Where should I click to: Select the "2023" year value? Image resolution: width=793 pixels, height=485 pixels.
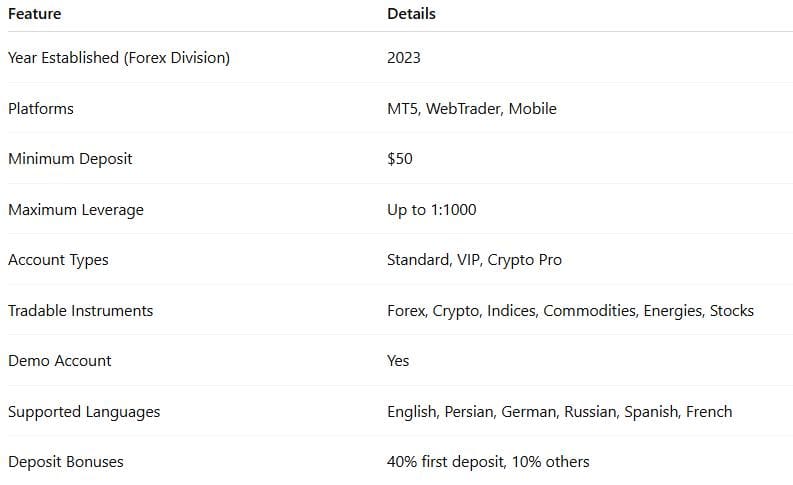click(x=404, y=58)
